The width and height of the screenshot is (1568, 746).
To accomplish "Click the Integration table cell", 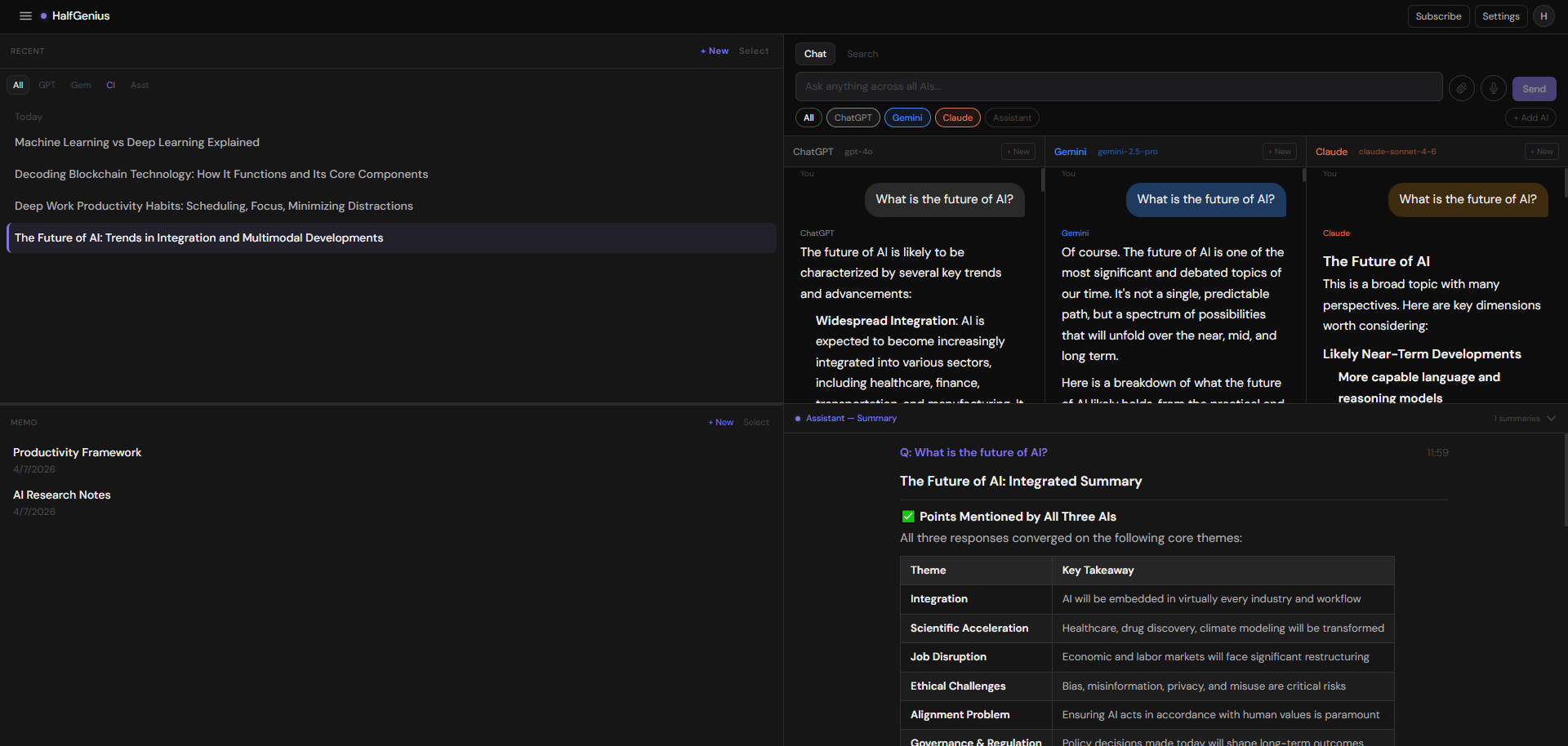I will [976, 599].
